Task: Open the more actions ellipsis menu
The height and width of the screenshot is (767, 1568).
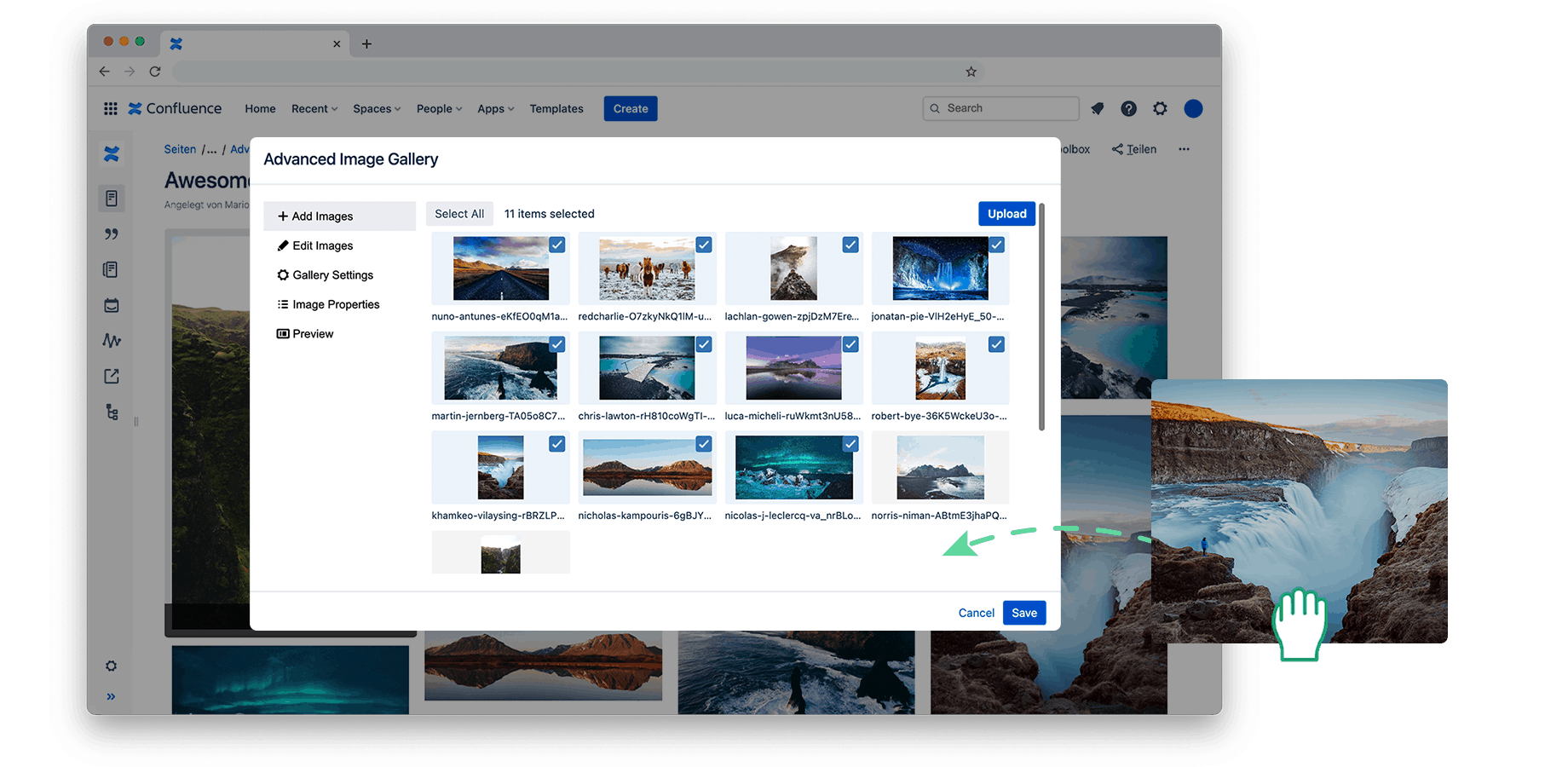Action: coord(1184,149)
